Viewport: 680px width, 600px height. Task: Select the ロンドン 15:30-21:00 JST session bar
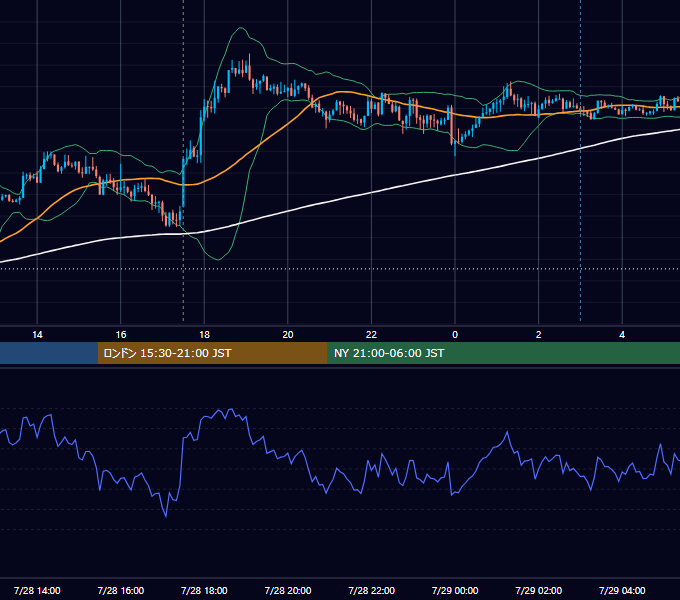[212, 353]
